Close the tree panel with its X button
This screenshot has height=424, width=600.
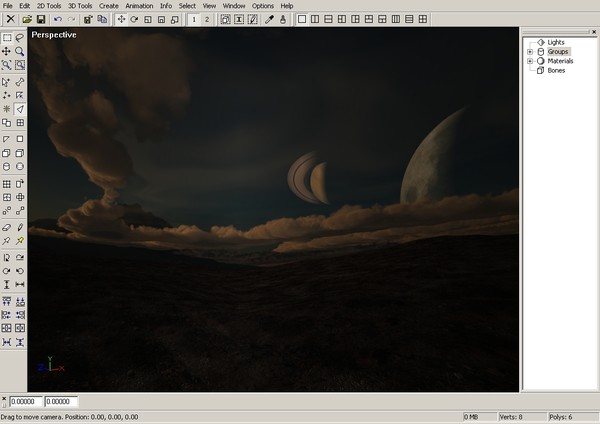pyautogui.click(x=594, y=32)
